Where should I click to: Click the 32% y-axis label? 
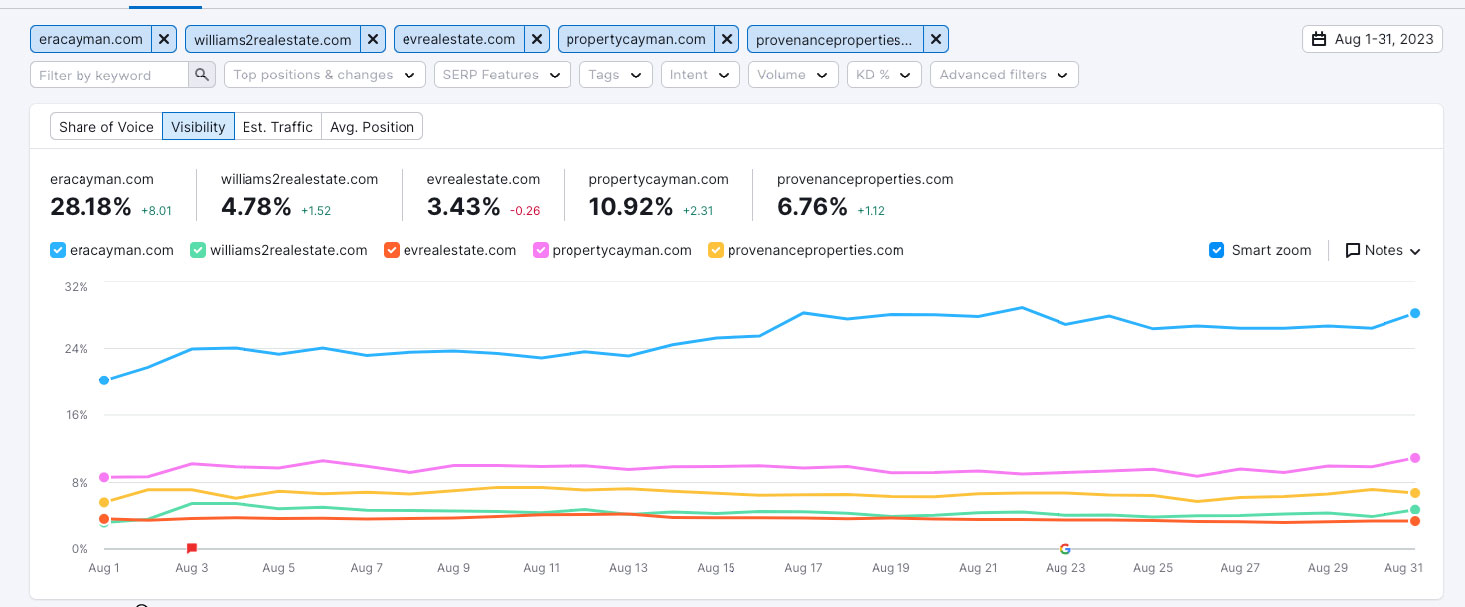coord(77,287)
